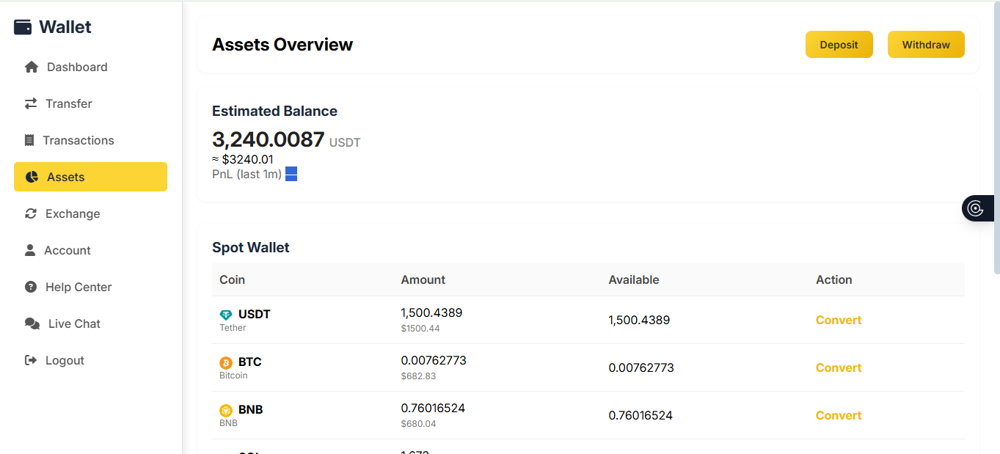The image size is (1000, 454).
Task: Click the $1500.44 value
Action: pos(420,328)
